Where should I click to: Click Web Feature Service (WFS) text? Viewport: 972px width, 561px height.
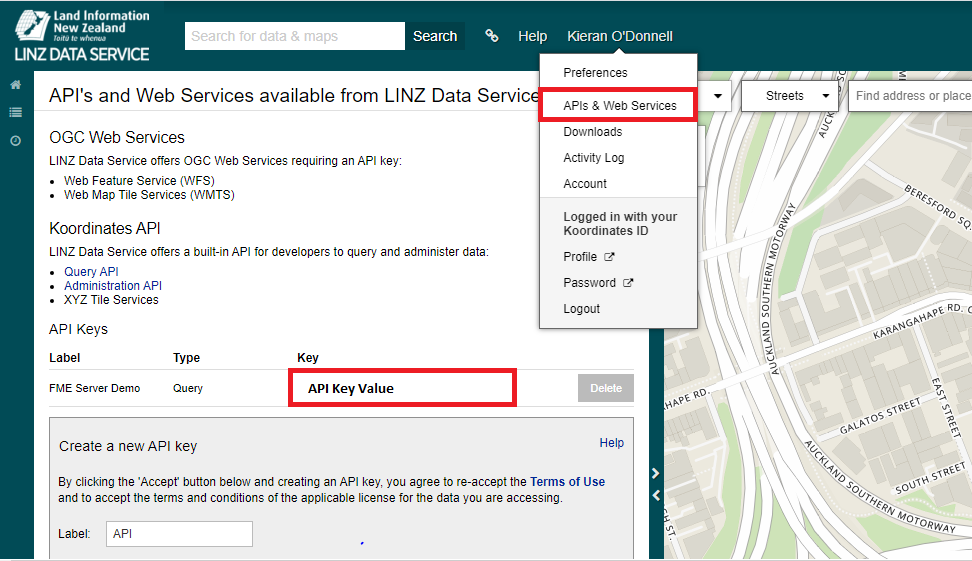tap(139, 180)
